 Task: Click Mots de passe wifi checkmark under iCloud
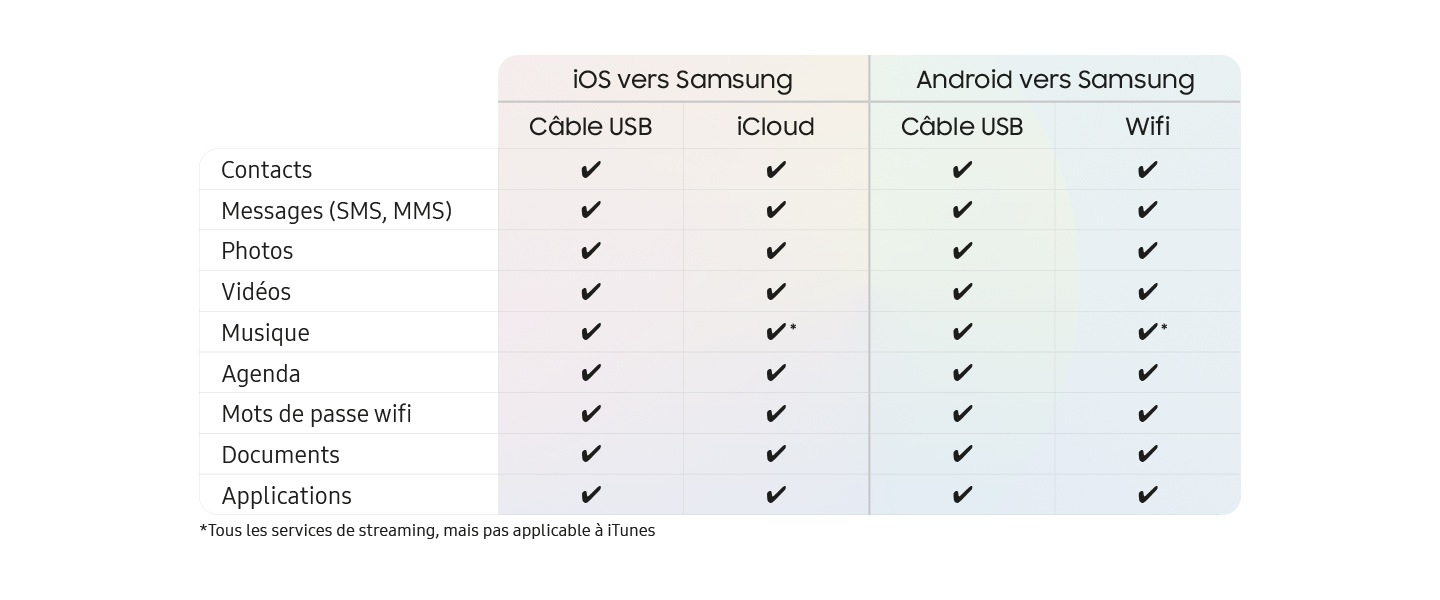point(776,414)
